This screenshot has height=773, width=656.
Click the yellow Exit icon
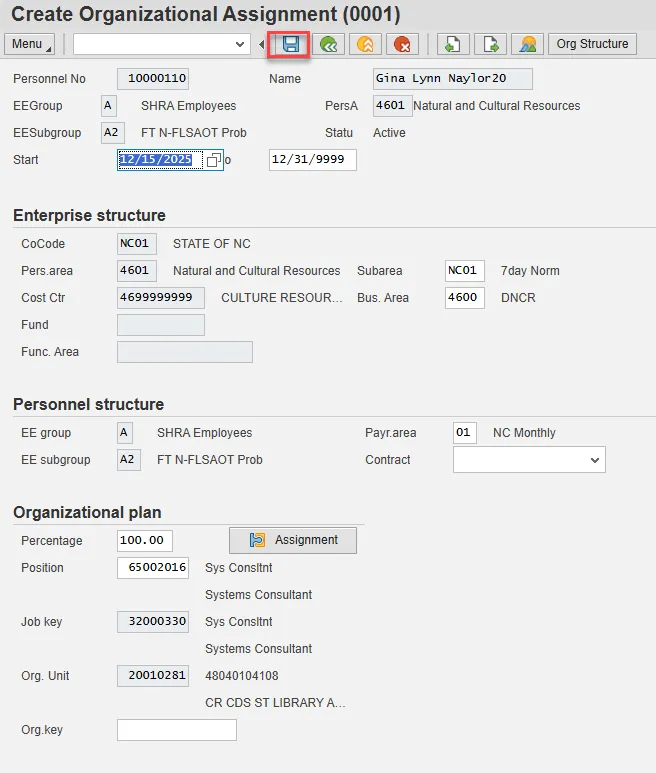(365, 44)
